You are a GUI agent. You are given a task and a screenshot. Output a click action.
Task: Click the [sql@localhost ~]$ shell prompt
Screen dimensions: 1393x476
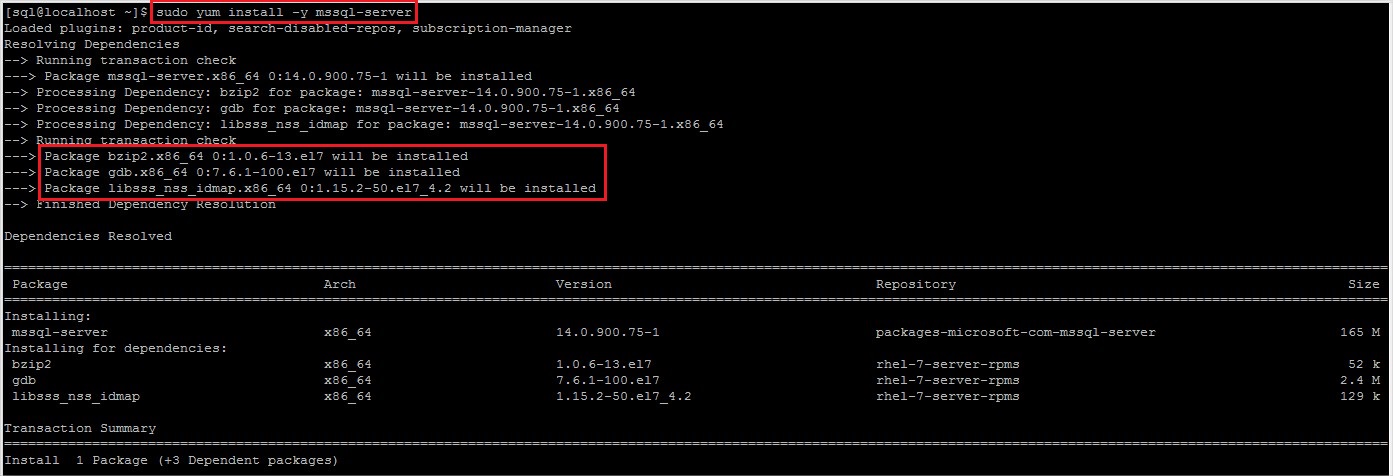pos(76,13)
